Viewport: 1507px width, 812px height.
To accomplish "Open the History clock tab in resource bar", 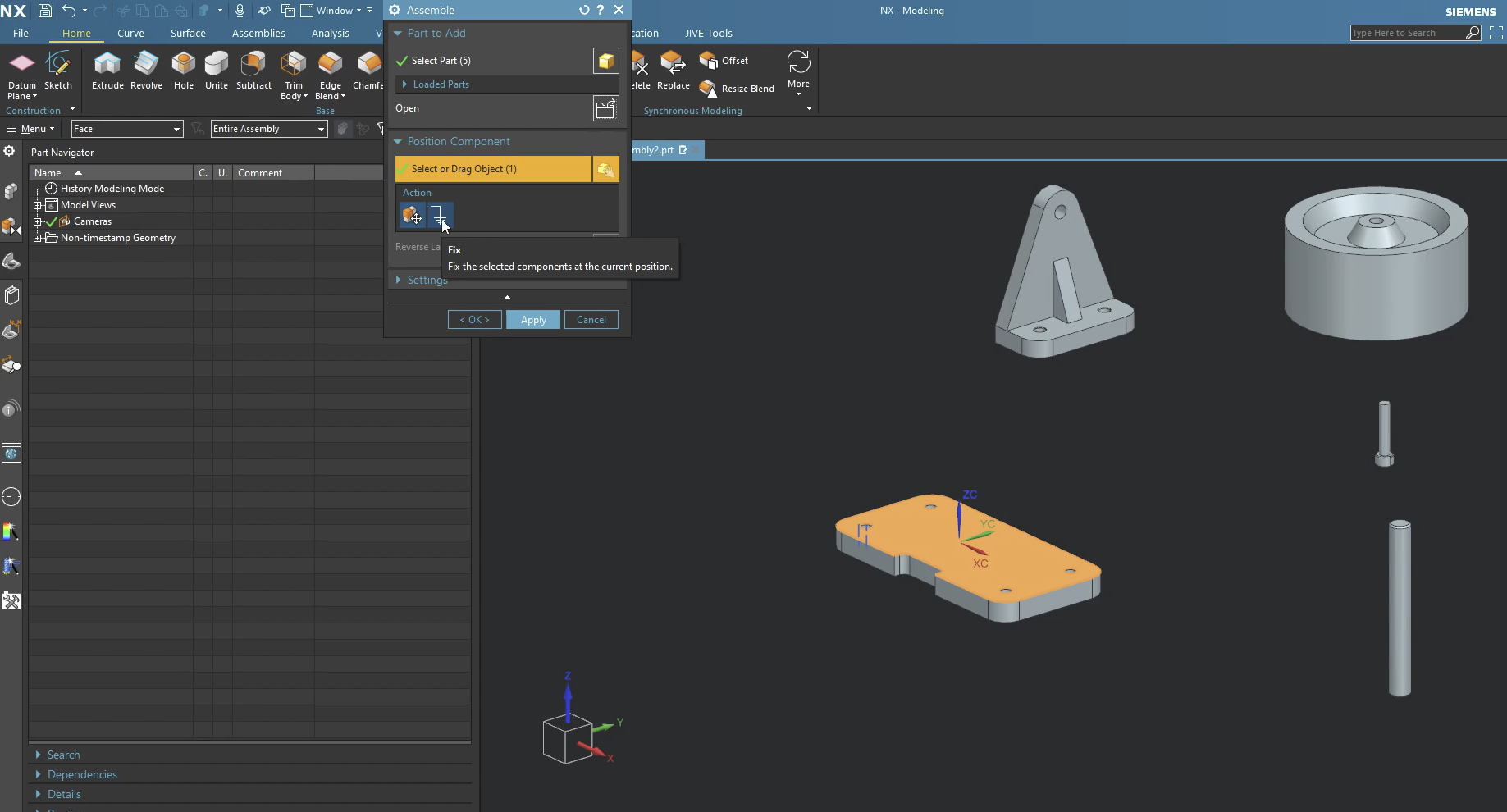I will point(11,496).
